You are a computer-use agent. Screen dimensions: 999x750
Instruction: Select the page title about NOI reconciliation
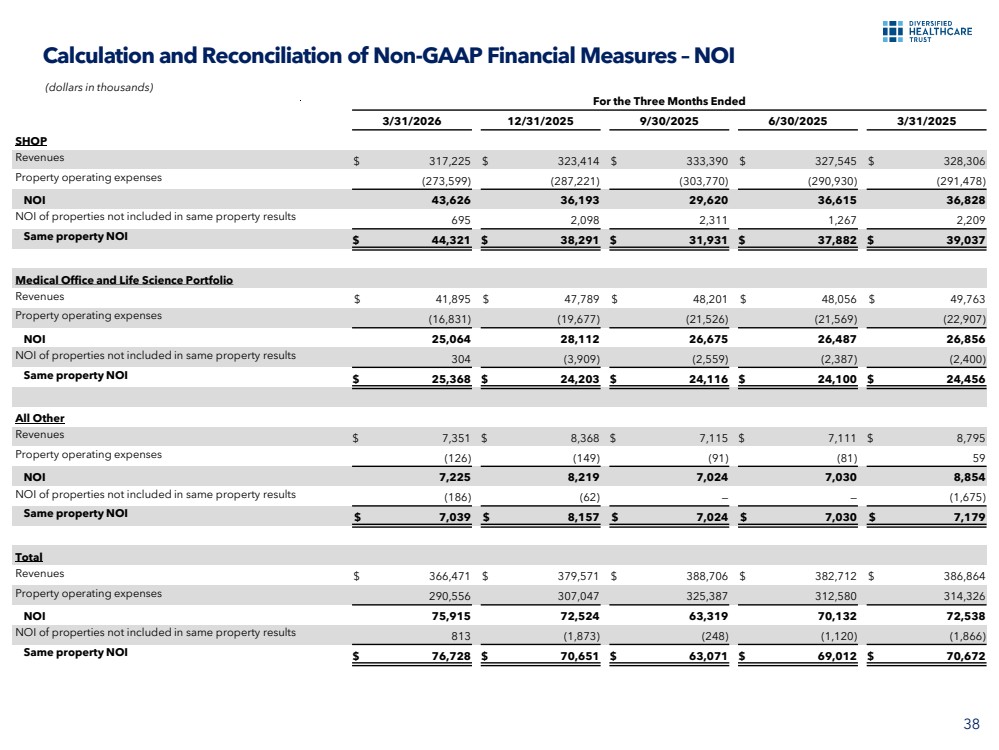[389, 55]
